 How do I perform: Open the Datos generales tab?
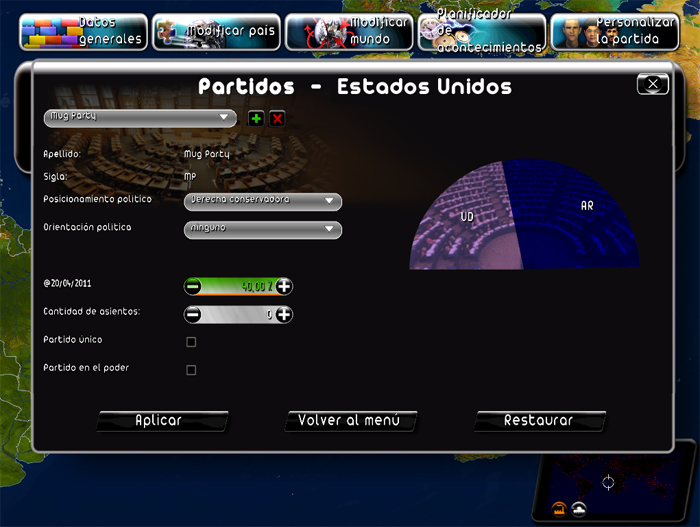[83, 32]
